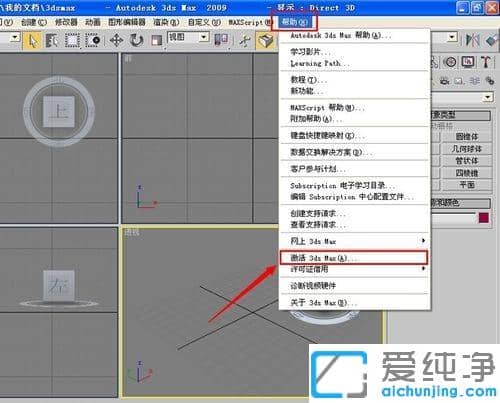Choose the Select and Move tool
The image size is (500, 403).
[x=116, y=40]
